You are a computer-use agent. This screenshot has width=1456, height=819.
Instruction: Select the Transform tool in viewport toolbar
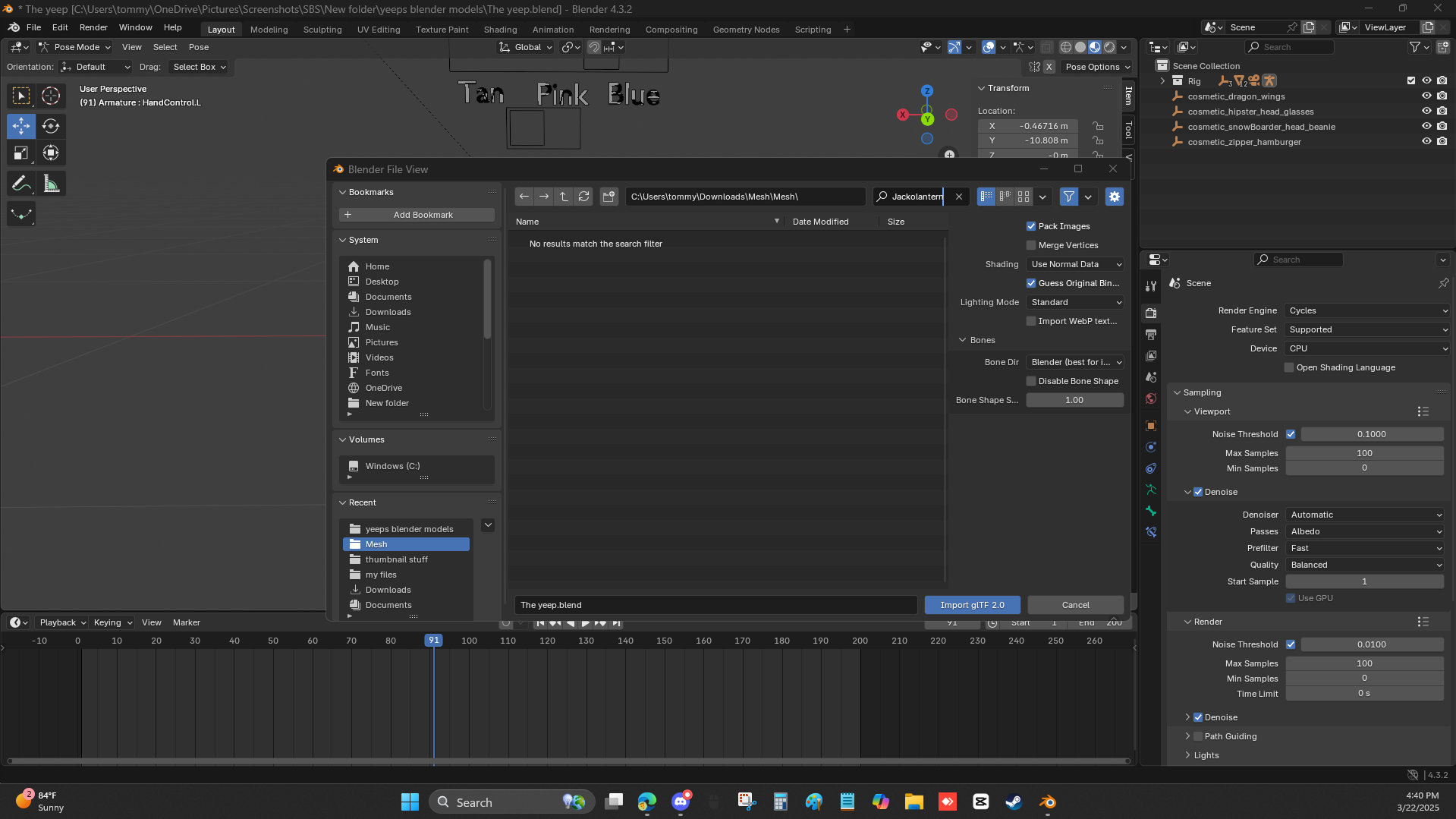tap(51, 153)
